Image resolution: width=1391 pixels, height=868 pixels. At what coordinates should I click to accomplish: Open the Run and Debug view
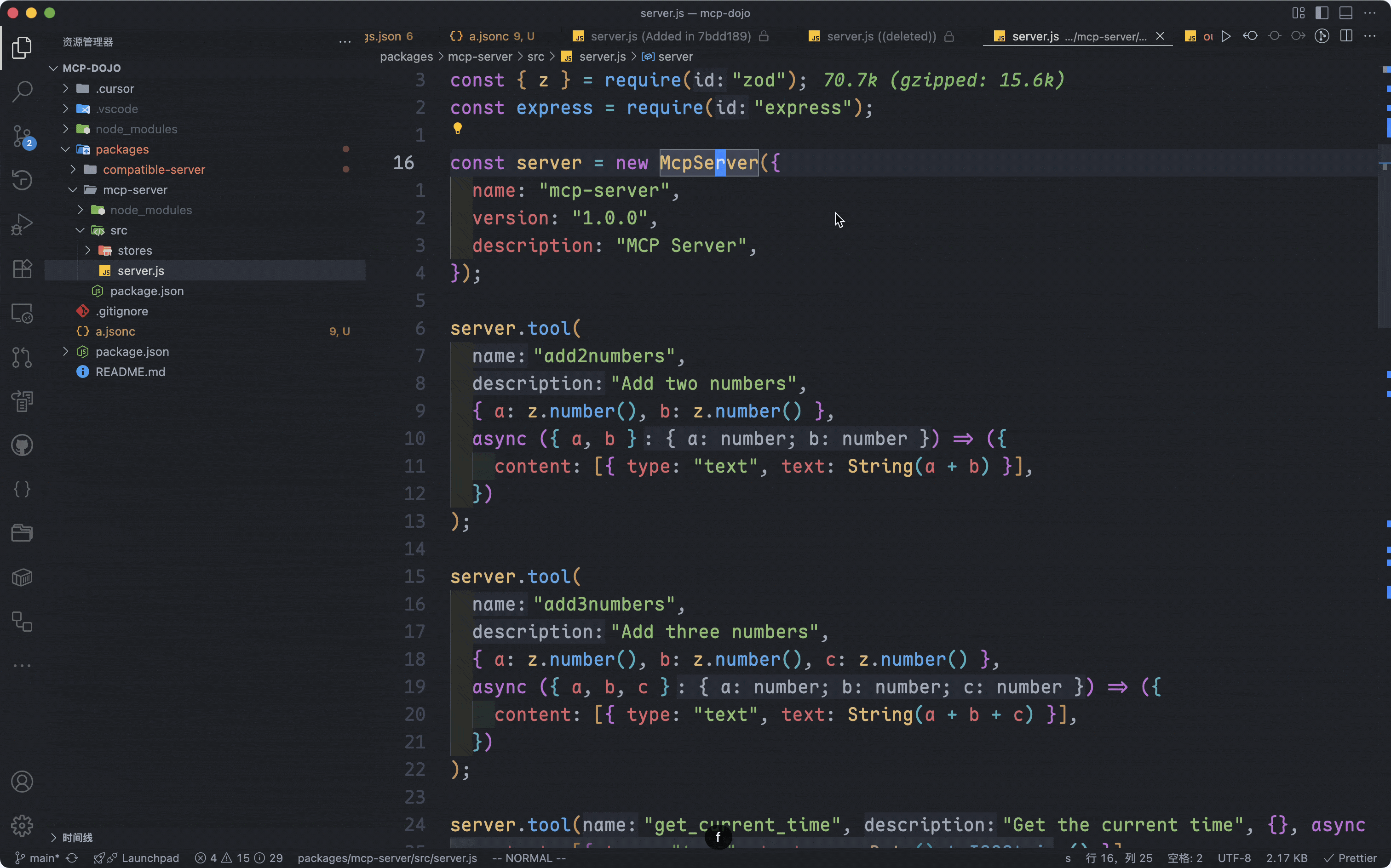(x=22, y=224)
